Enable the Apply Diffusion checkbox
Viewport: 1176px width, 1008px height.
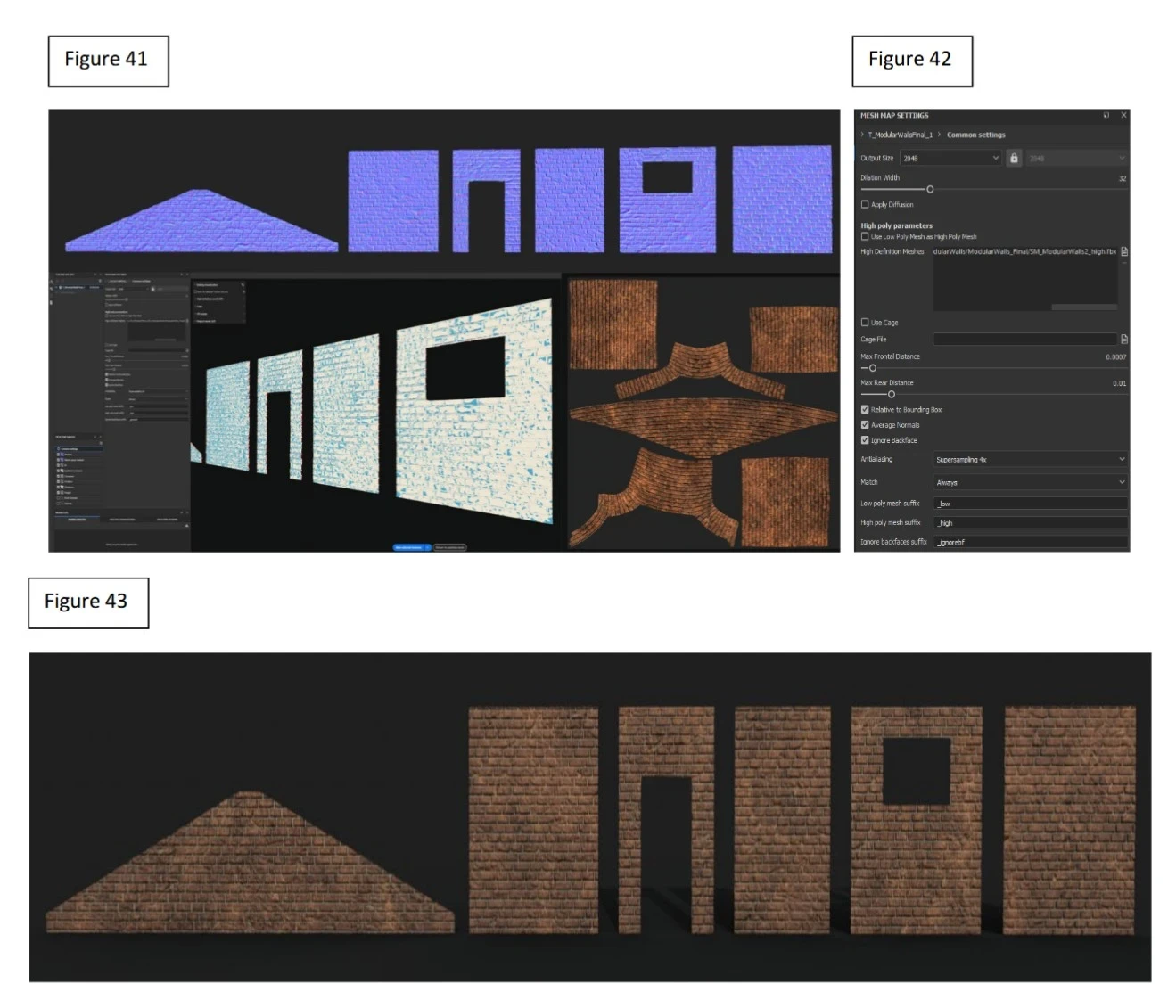pos(865,204)
